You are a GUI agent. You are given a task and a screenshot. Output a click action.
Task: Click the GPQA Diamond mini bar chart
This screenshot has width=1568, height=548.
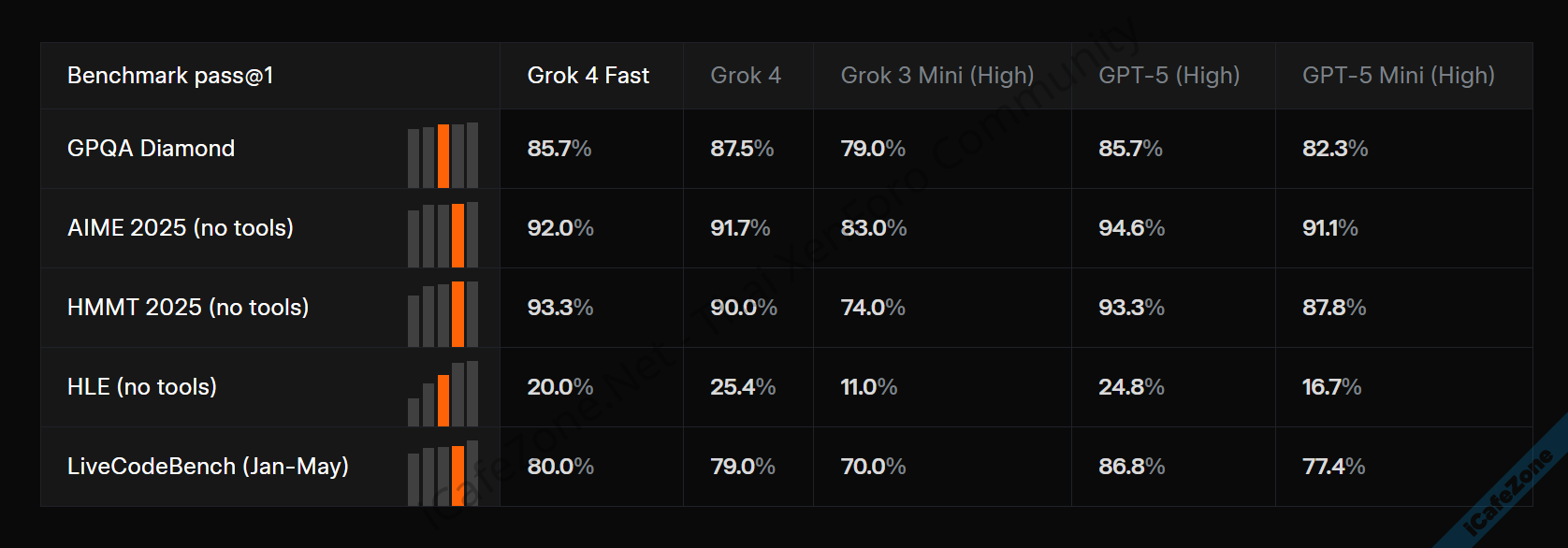(443, 155)
